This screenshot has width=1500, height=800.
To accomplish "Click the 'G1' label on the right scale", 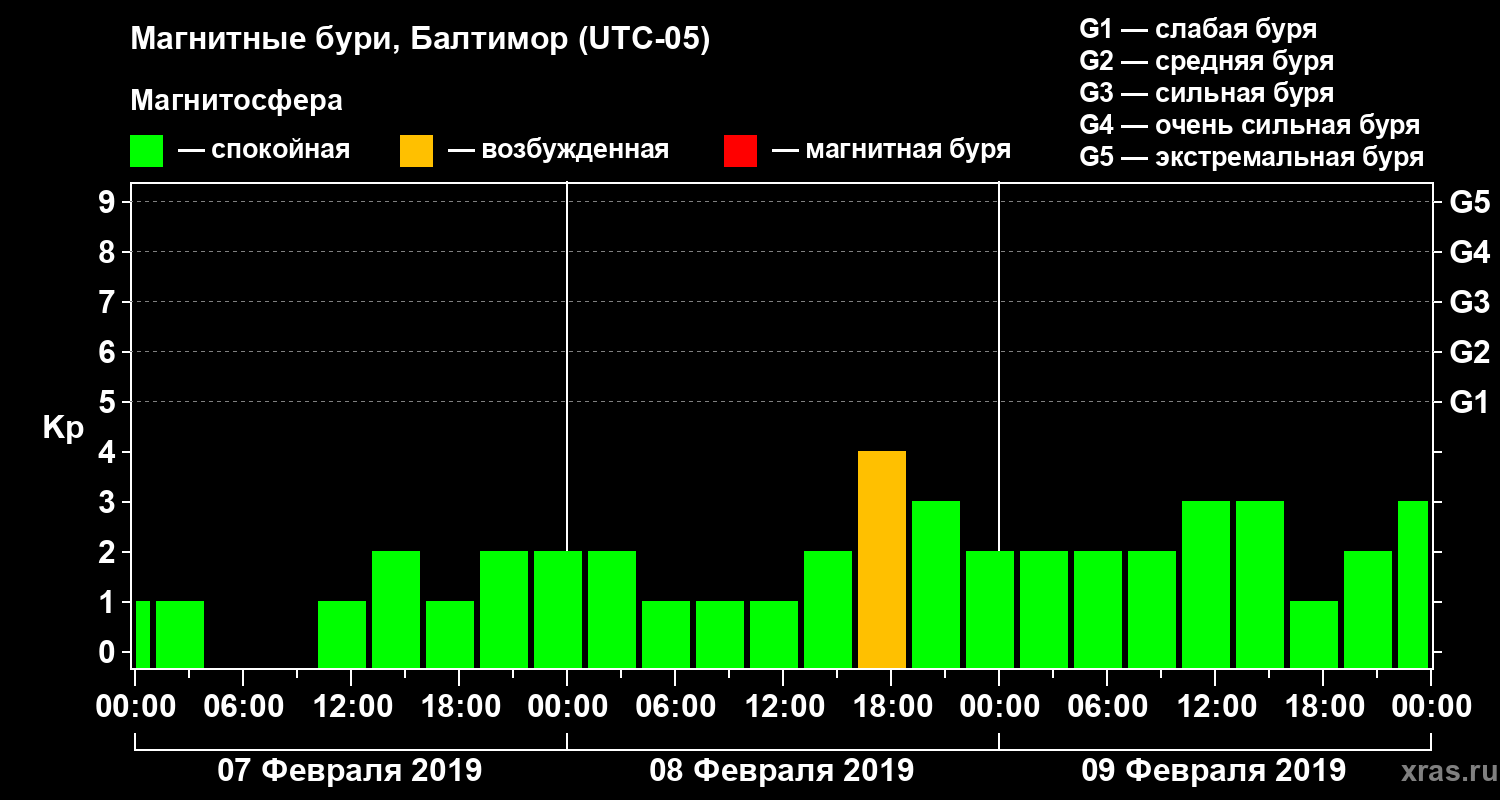I will [x=1469, y=402].
